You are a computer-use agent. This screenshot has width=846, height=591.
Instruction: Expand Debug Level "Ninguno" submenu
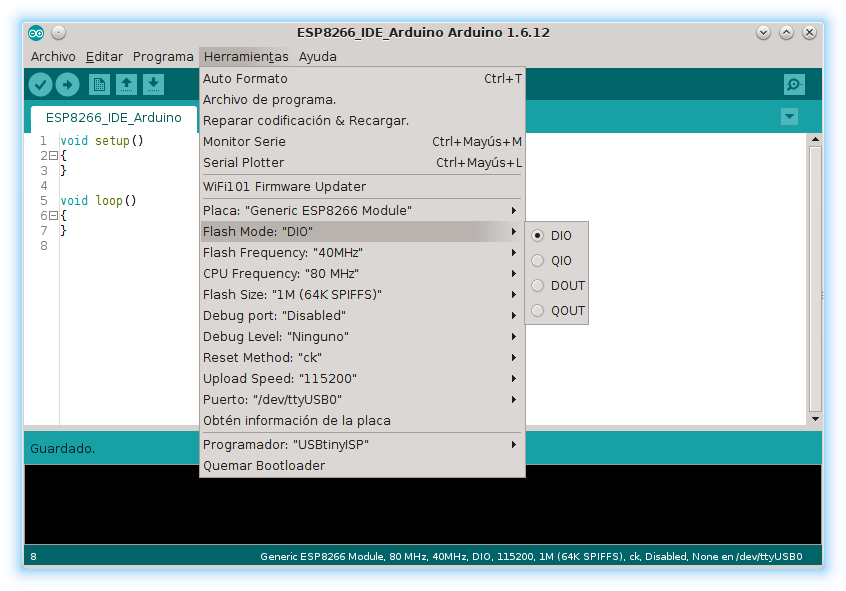(362, 337)
